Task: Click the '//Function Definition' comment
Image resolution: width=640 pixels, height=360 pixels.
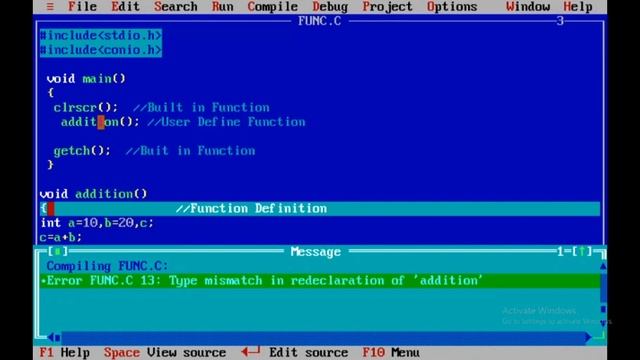Action: coord(251,209)
